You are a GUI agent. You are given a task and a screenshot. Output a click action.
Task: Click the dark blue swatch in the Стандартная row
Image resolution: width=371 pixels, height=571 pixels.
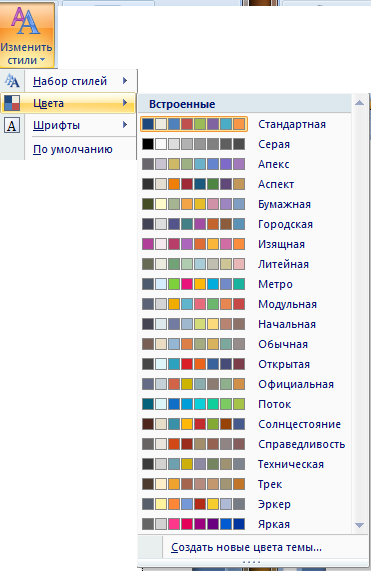coord(148,124)
